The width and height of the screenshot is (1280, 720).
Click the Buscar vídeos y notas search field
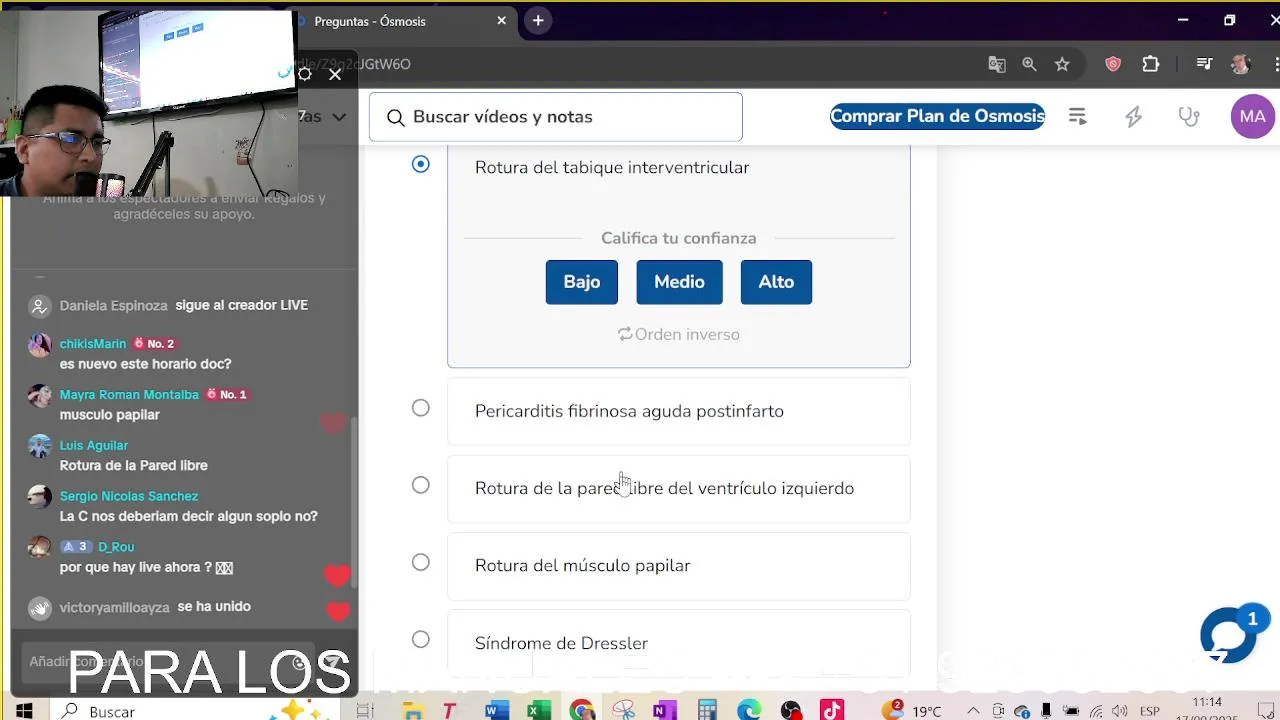556,117
